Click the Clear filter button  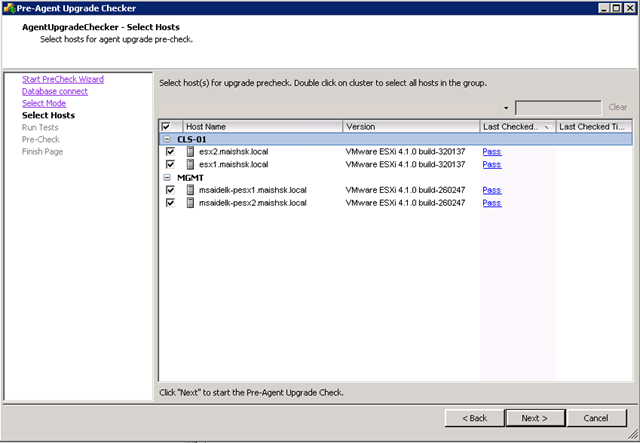tap(618, 107)
